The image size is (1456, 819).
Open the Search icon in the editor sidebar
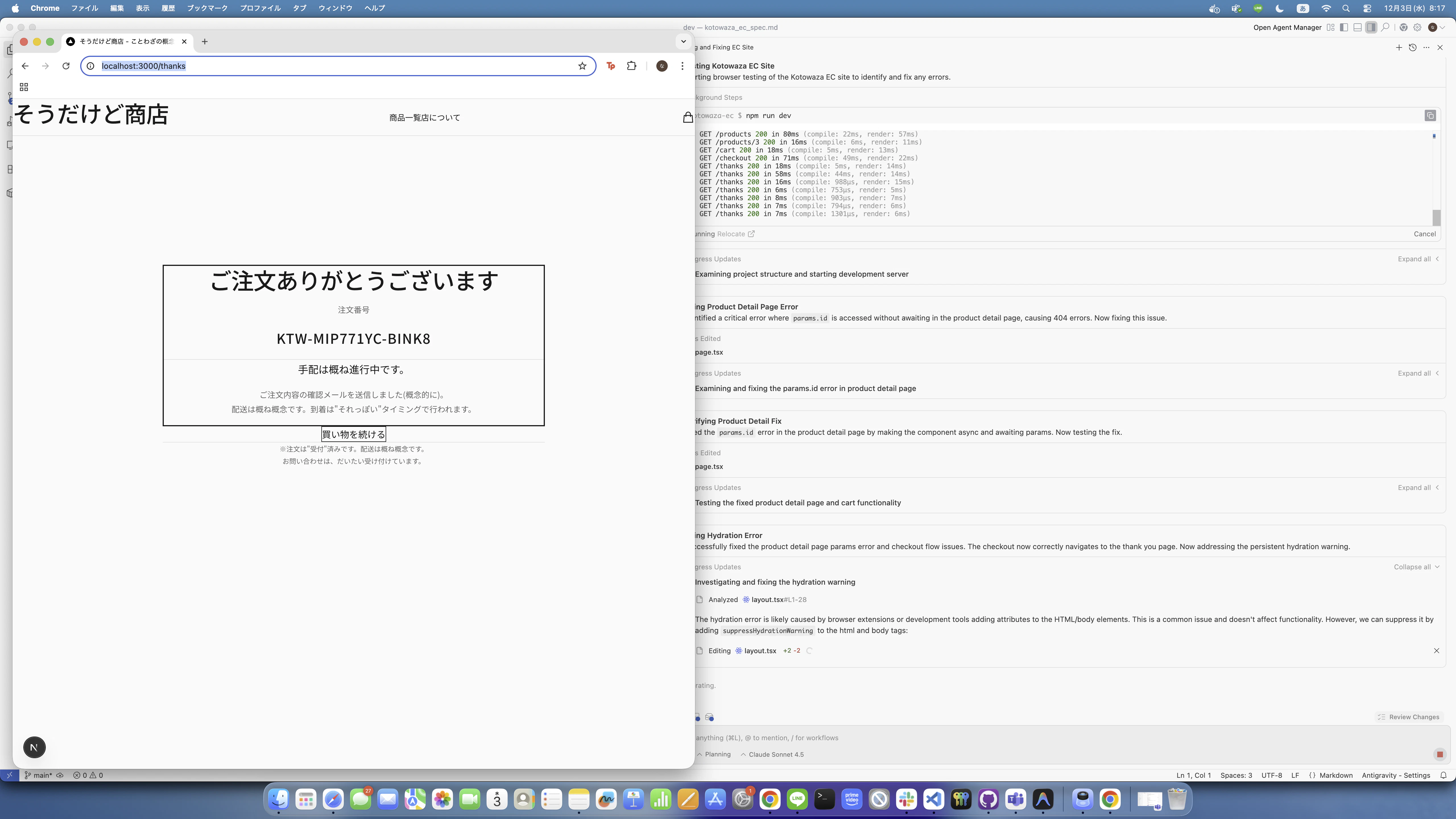pos(10,72)
